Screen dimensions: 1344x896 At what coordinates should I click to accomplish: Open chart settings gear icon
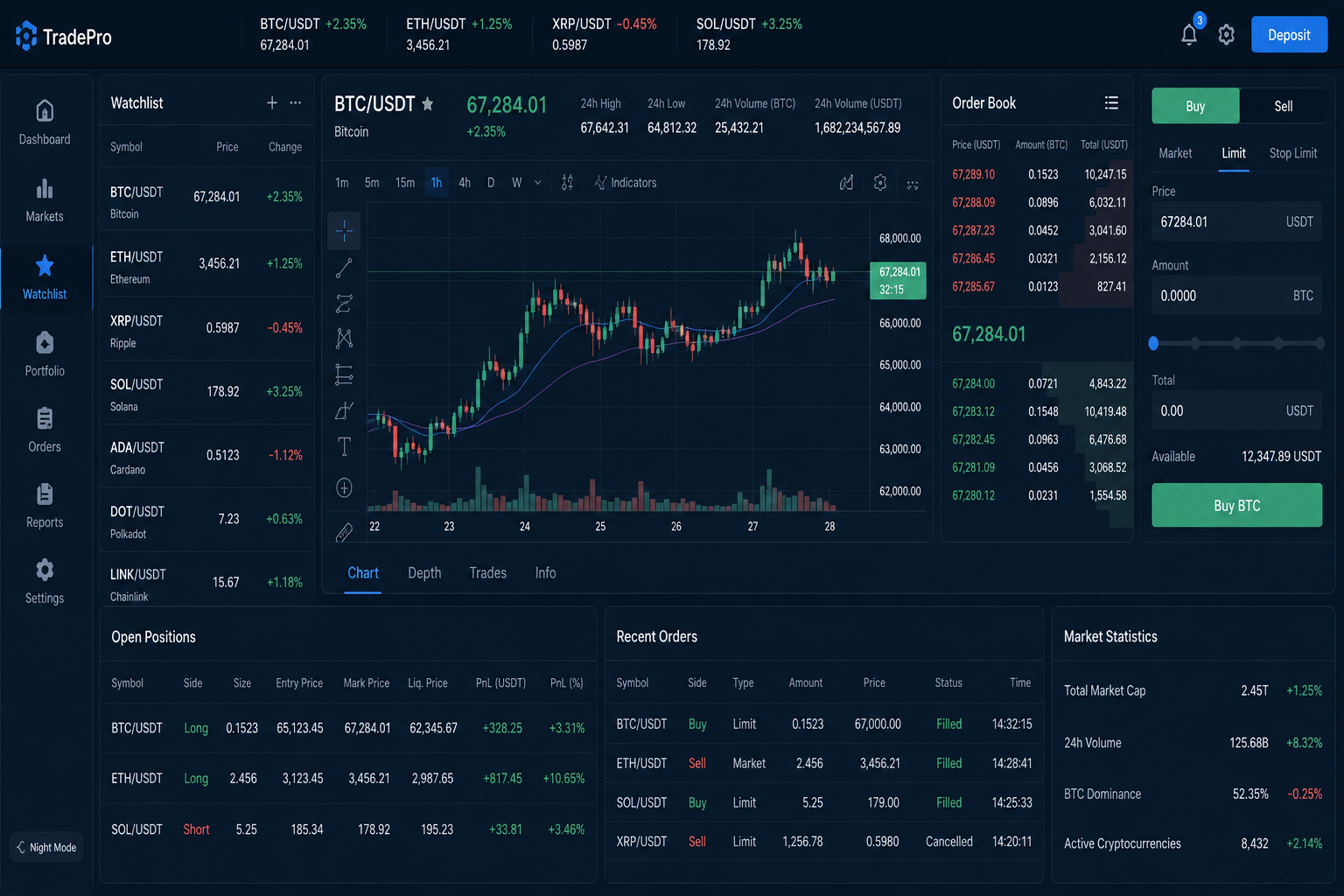[880, 183]
